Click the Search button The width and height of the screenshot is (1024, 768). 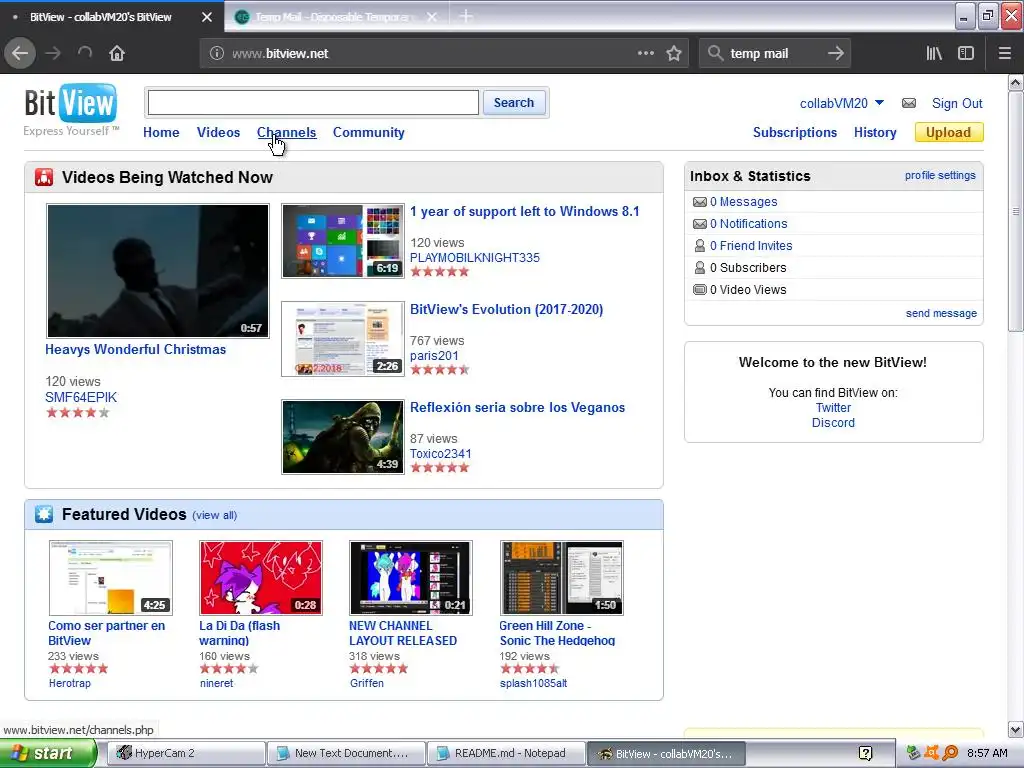point(514,103)
